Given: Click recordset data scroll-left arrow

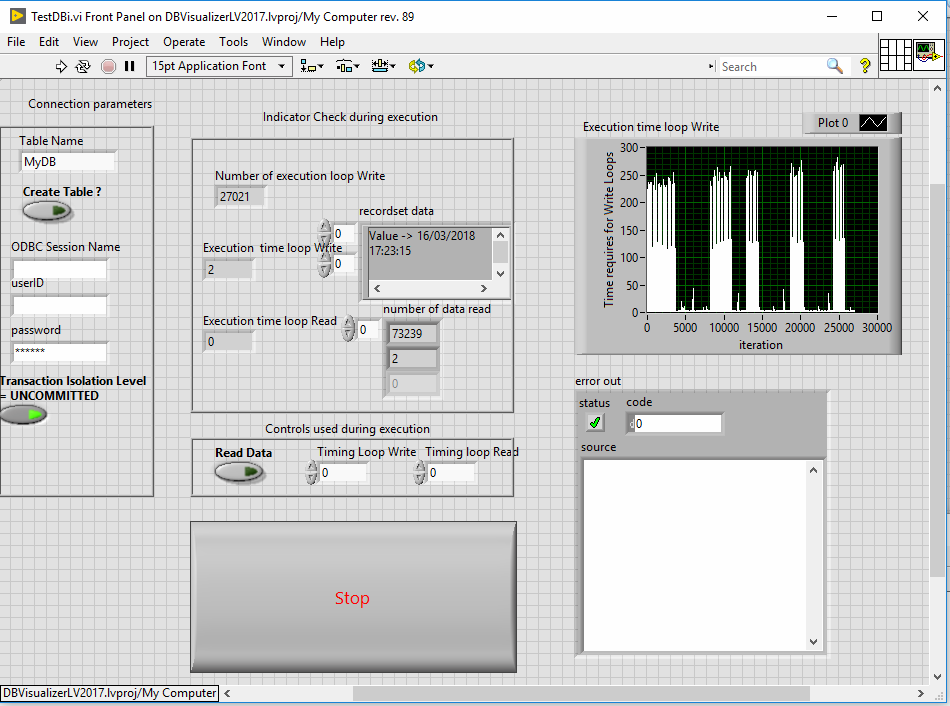Looking at the screenshot, I should [x=377, y=288].
